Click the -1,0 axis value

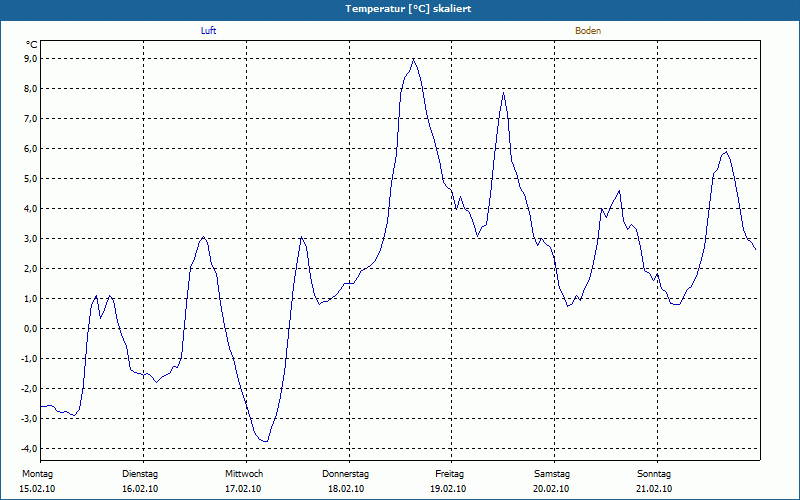[x=30, y=359]
